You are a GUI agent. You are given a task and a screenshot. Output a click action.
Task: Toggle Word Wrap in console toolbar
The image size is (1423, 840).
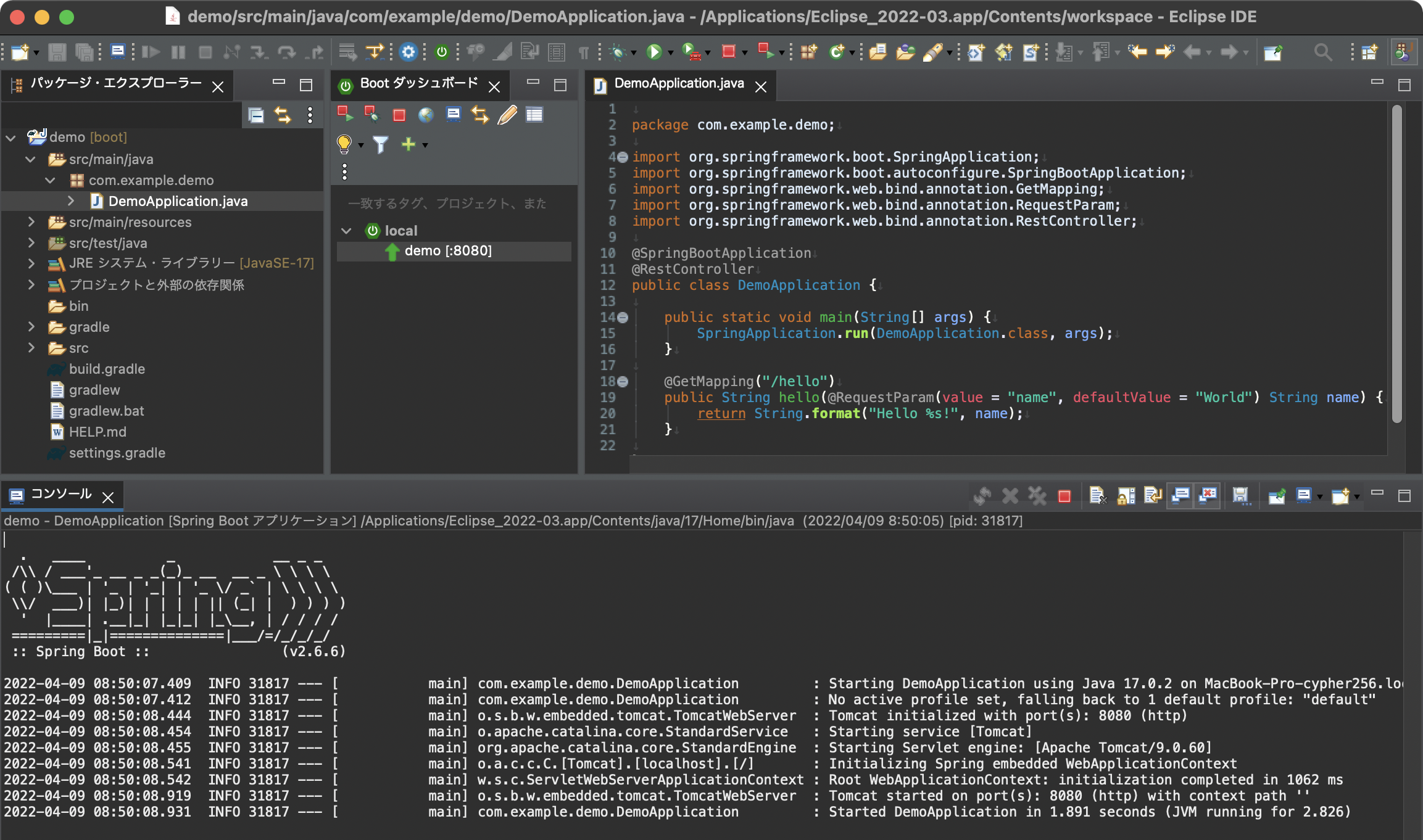(1153, 496)
